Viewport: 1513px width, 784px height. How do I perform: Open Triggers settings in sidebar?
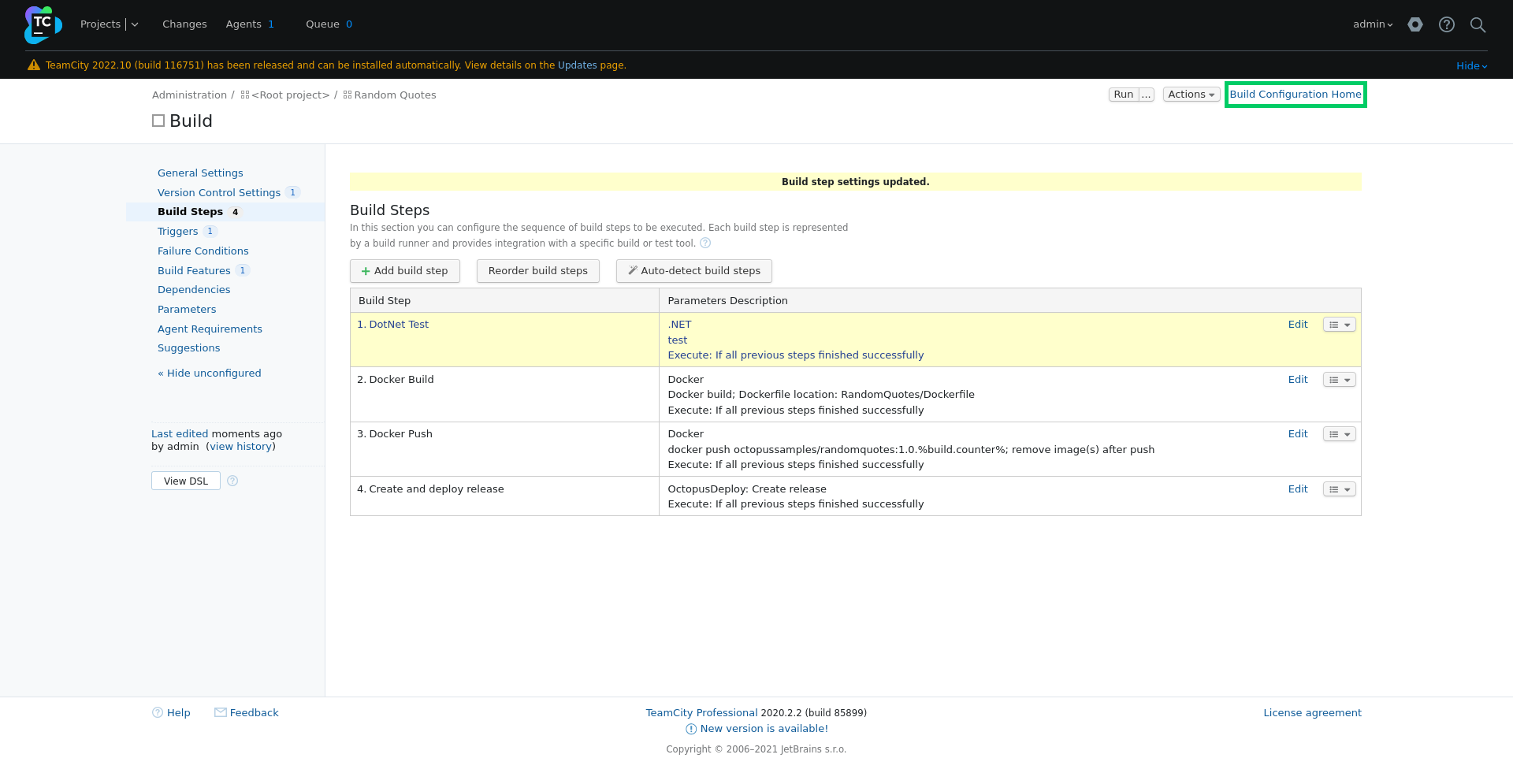(177, 232)
